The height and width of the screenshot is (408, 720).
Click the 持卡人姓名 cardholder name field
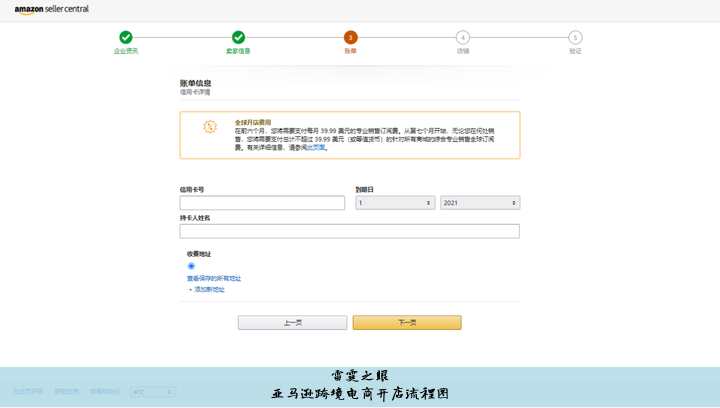pos(349,231)
